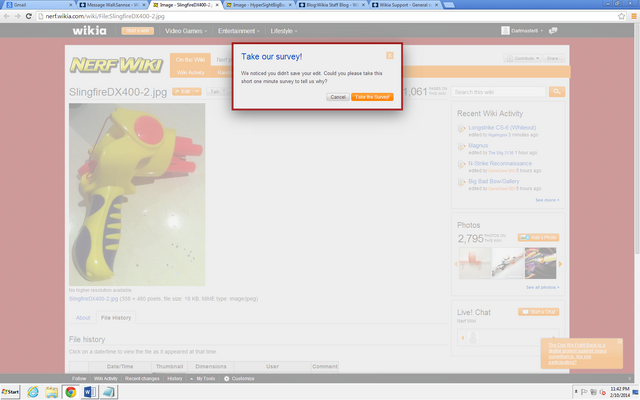The image size is (640, 400).
Task: Open a new browser tab
Action: point(449,5)
